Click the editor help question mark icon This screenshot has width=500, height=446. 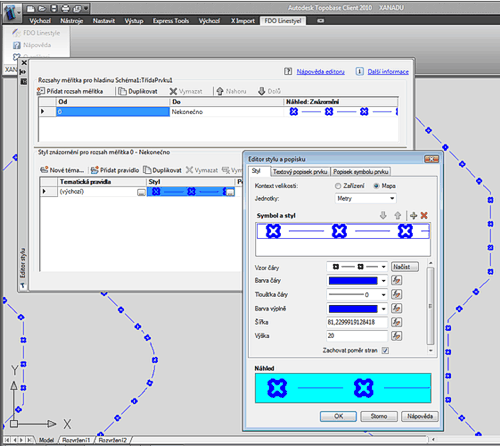288,71
